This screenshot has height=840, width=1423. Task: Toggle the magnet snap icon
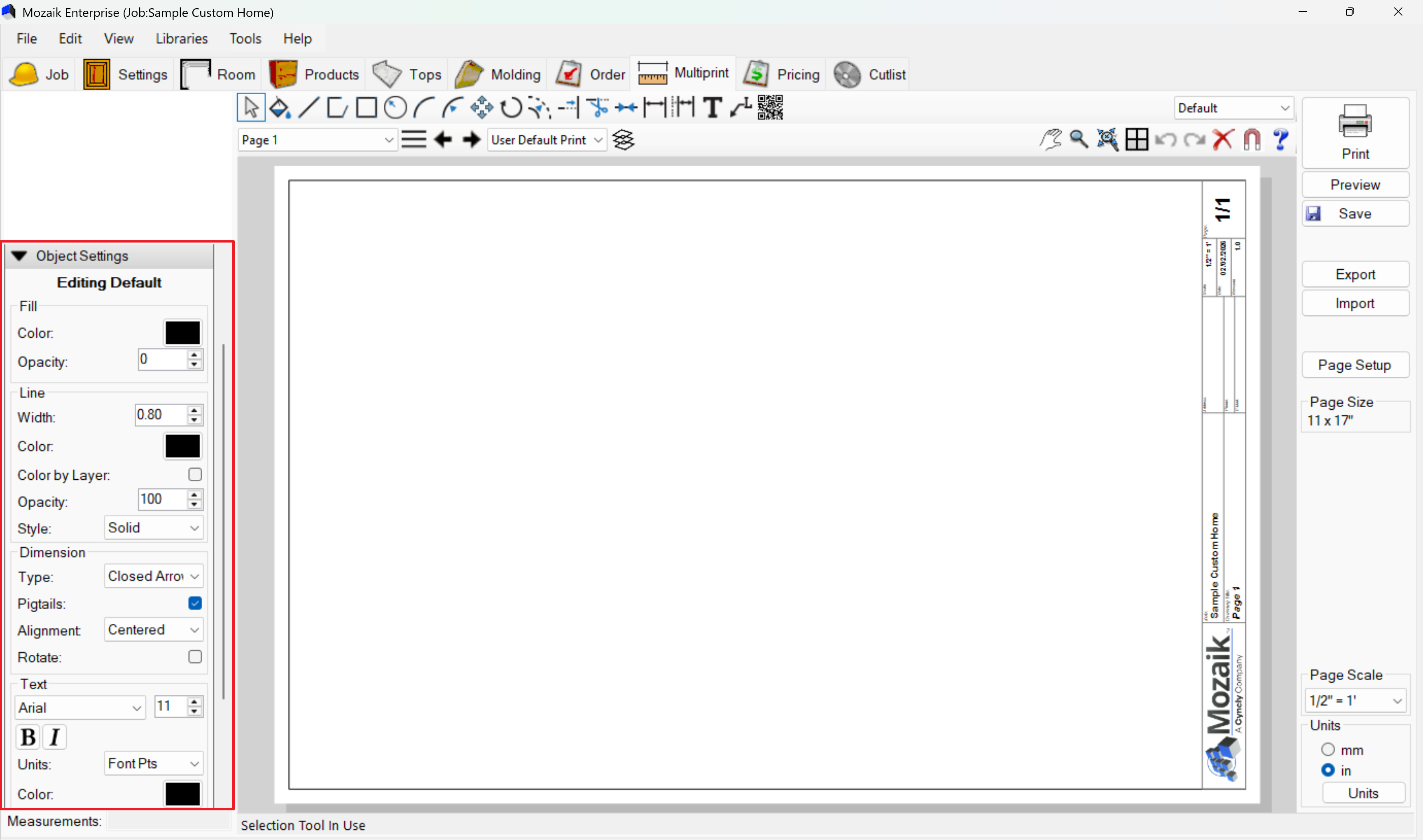(1252, 139)
